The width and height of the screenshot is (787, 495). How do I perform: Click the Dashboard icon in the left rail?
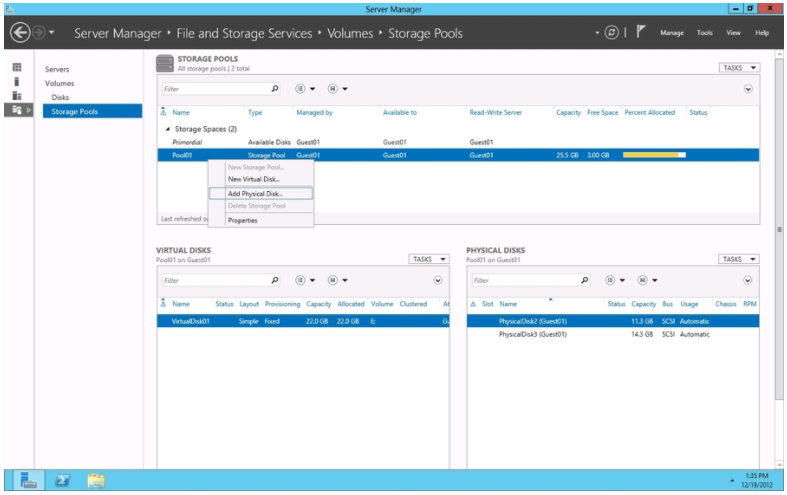point(16,67)
